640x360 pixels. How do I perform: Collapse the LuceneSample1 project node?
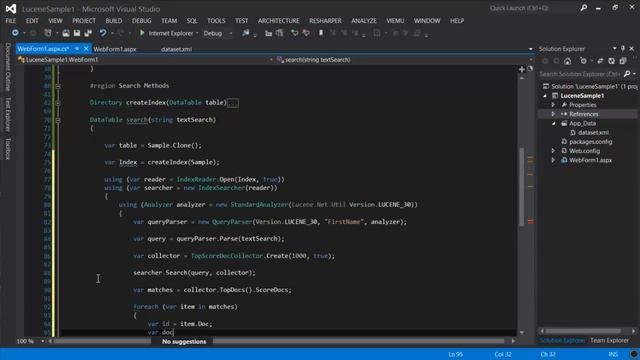544,96
